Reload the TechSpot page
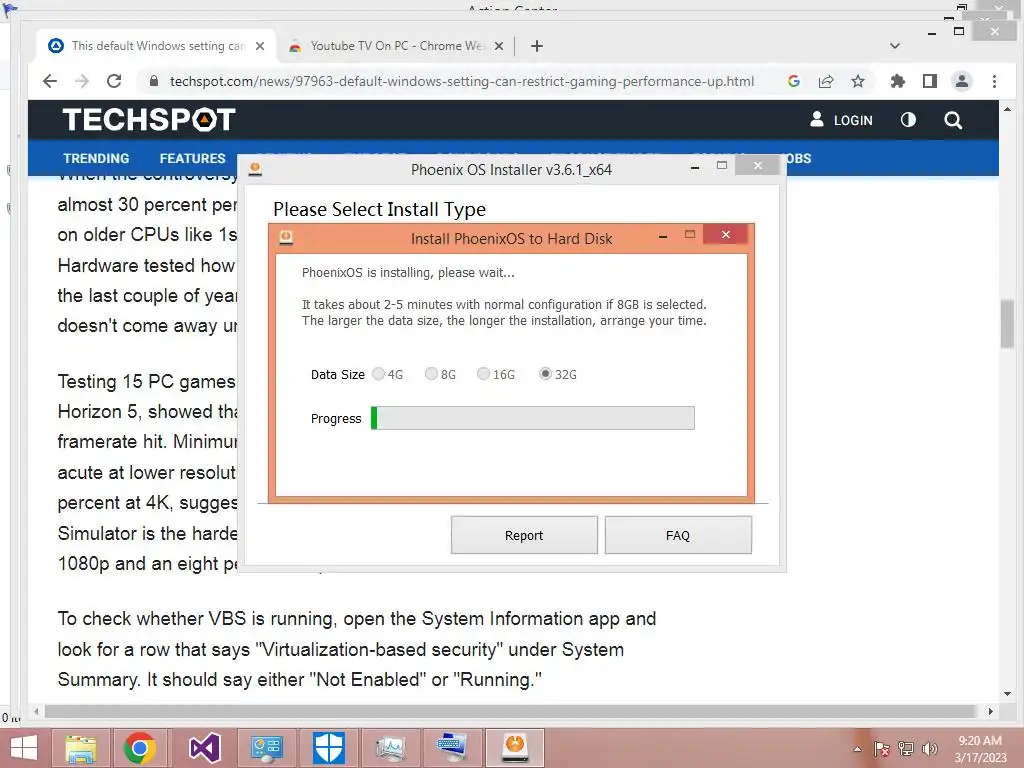Image resolution: width=1024 pixels, height=768 pixels. point(114,81)
